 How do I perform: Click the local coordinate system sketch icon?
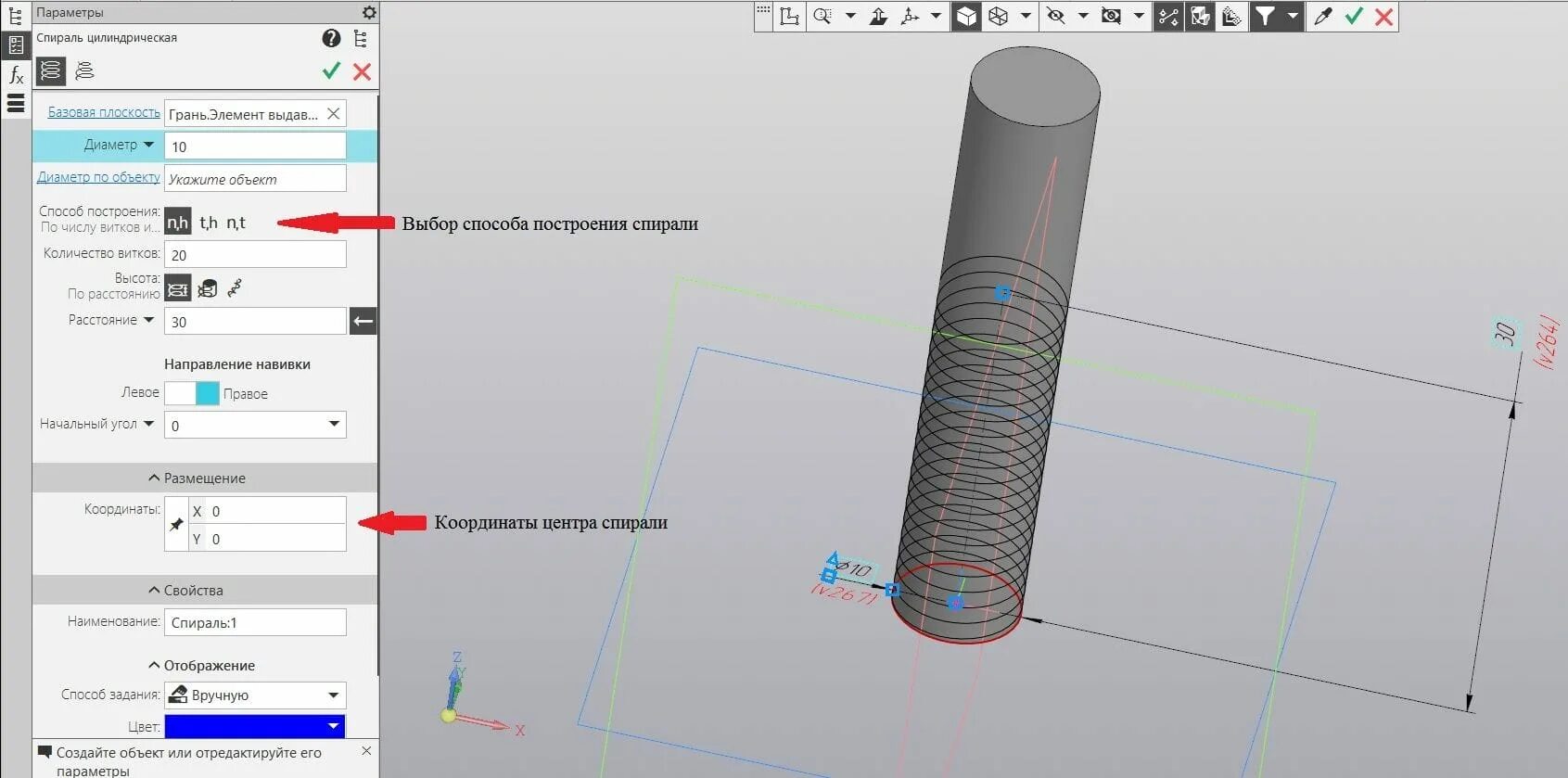790,16
